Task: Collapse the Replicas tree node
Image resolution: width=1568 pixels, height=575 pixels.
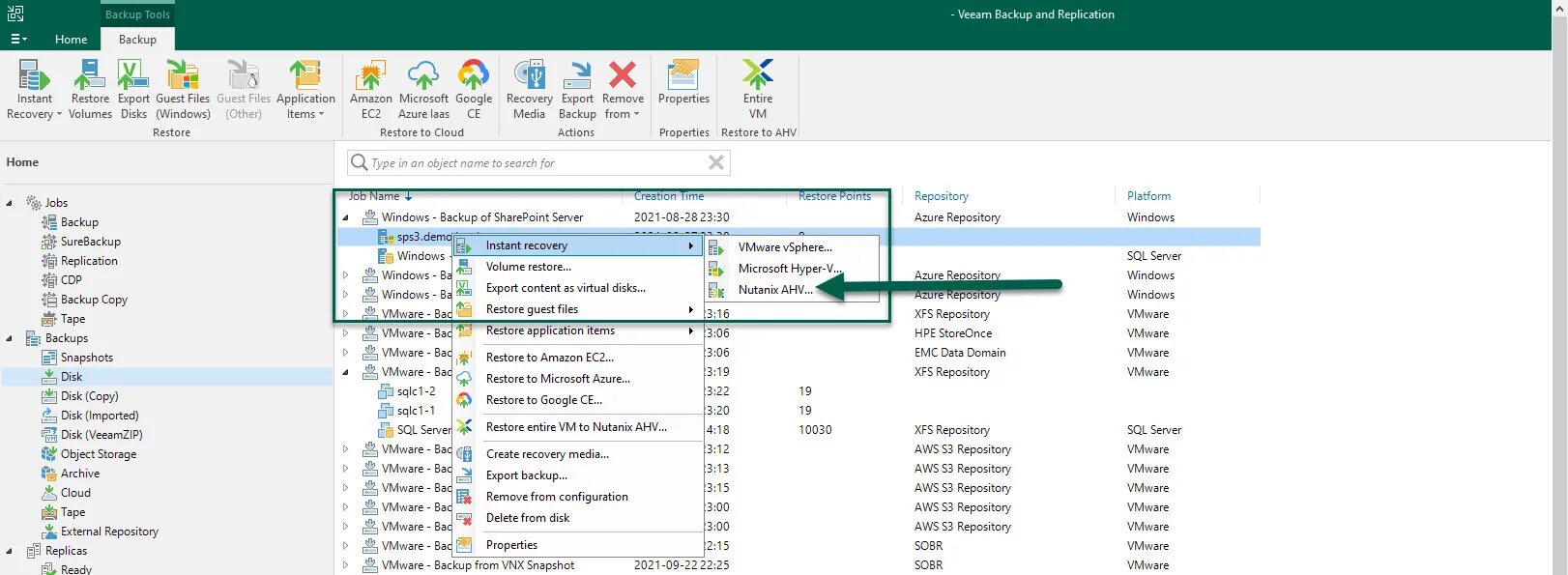Action: coord(10,551)
